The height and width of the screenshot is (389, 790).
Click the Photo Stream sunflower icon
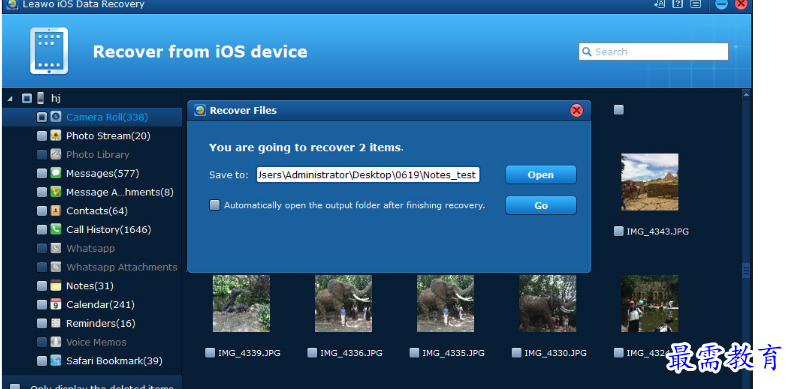click(x=56, y=136)
